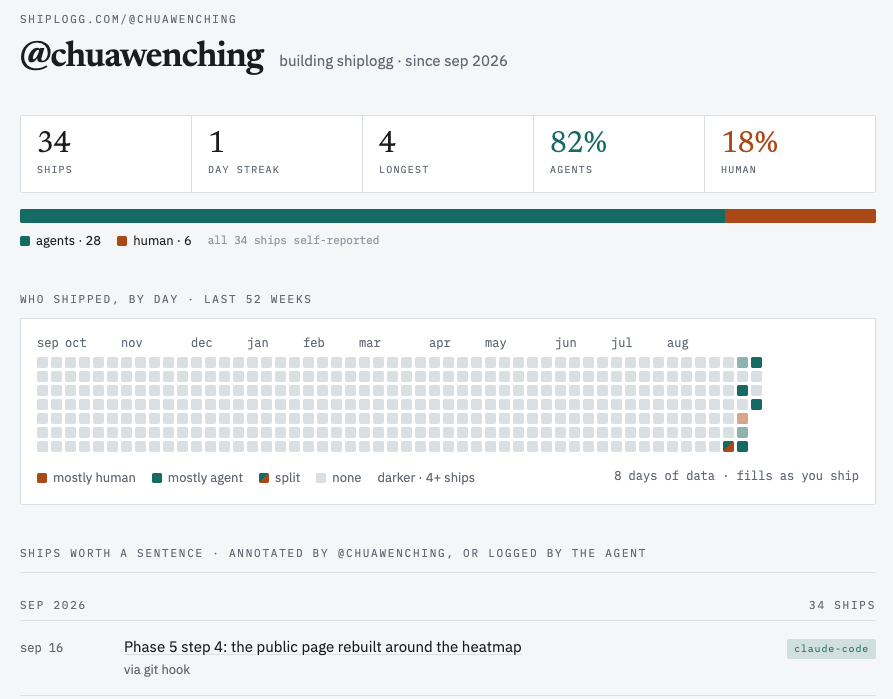This screenshot has width=893, height=699.
Task: Click the shiplogg.com/@chuawenching URL text
Action: pyautogui.click(x=128, y=19)
